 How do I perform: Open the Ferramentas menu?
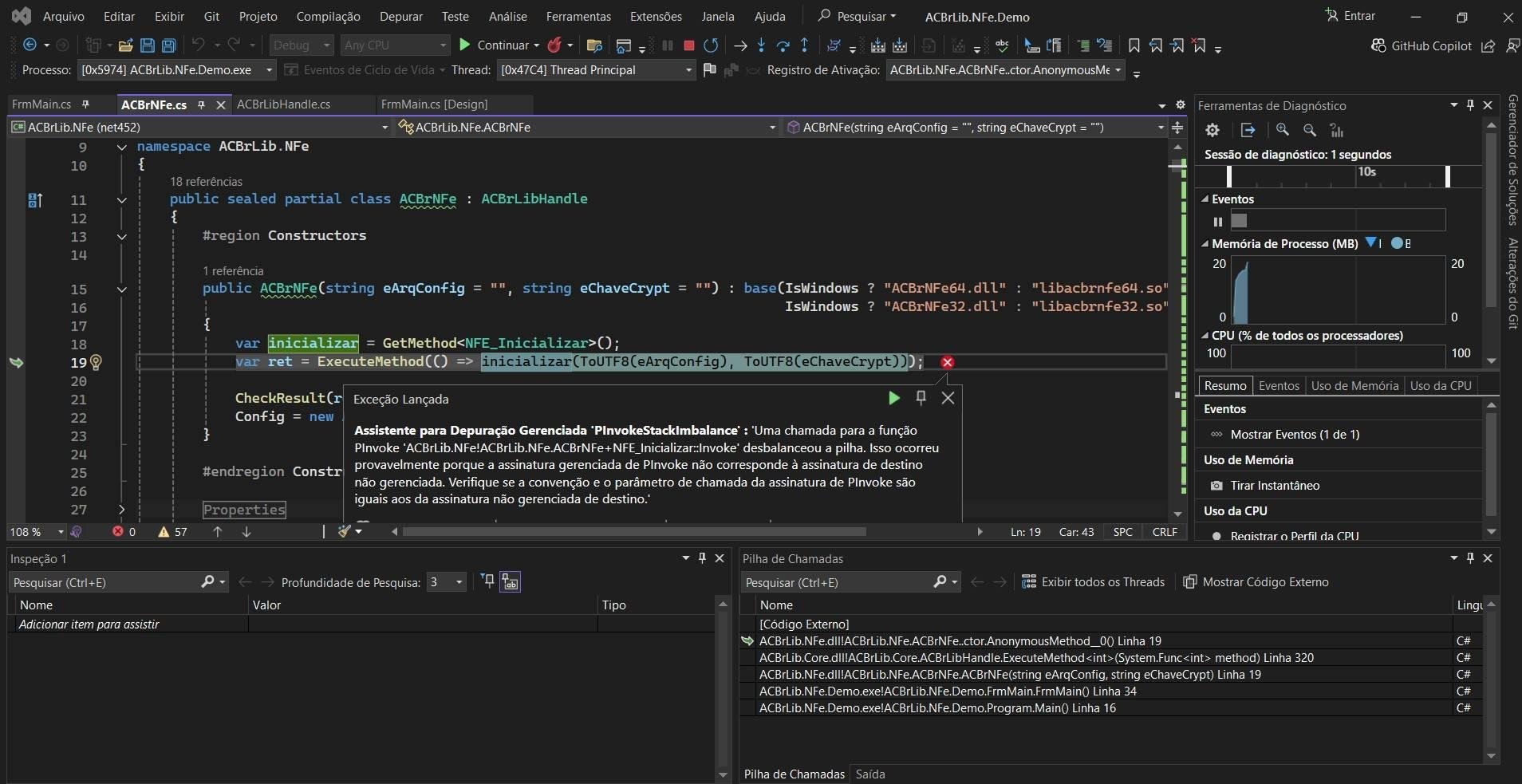coord(578,16)
